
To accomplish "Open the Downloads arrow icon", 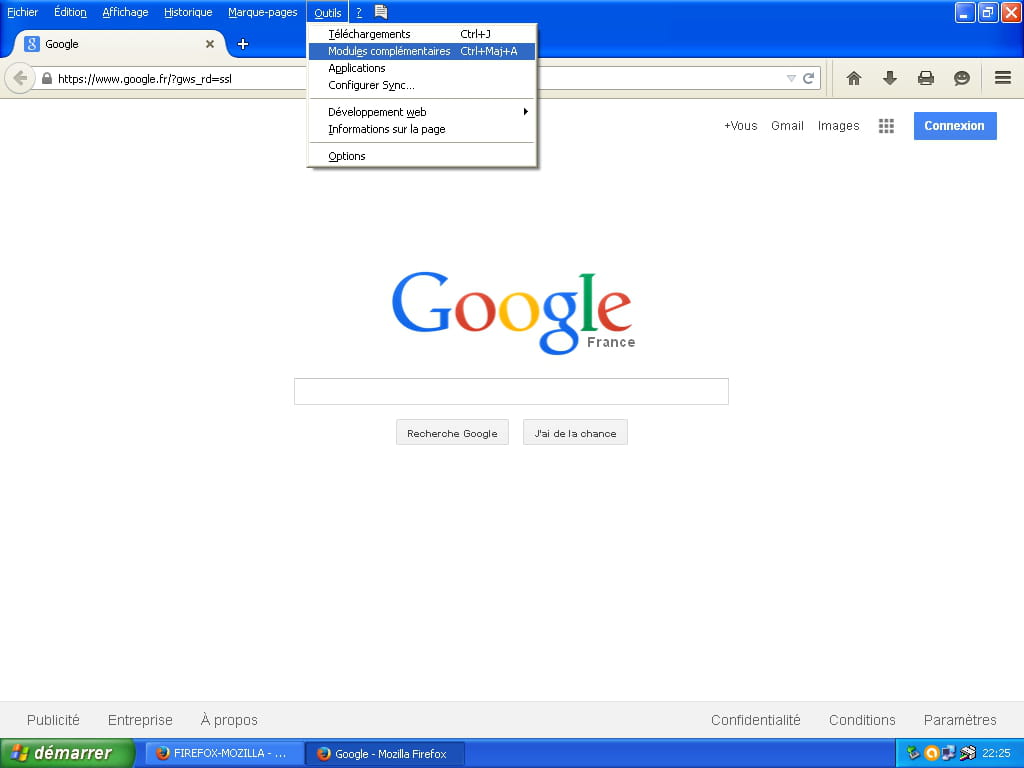I will 889,78.
